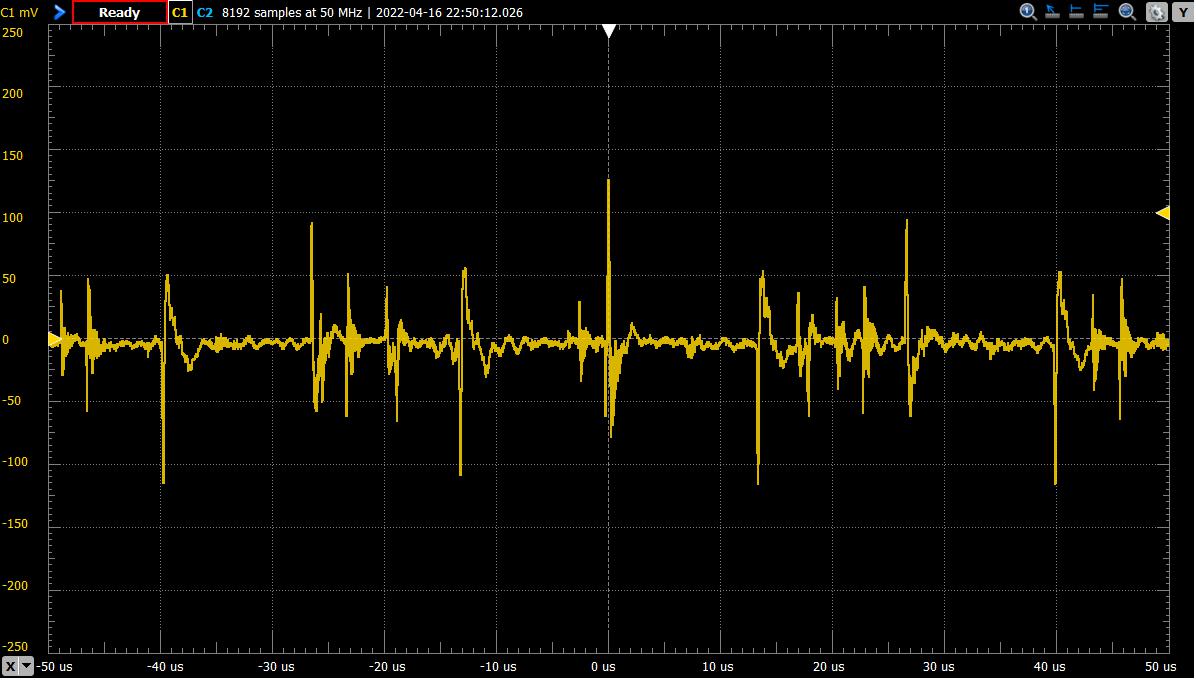Click the yellow trigger level marker on right edge
The width and height of the screenshot is (1196, 680).
pos(1163,213)
